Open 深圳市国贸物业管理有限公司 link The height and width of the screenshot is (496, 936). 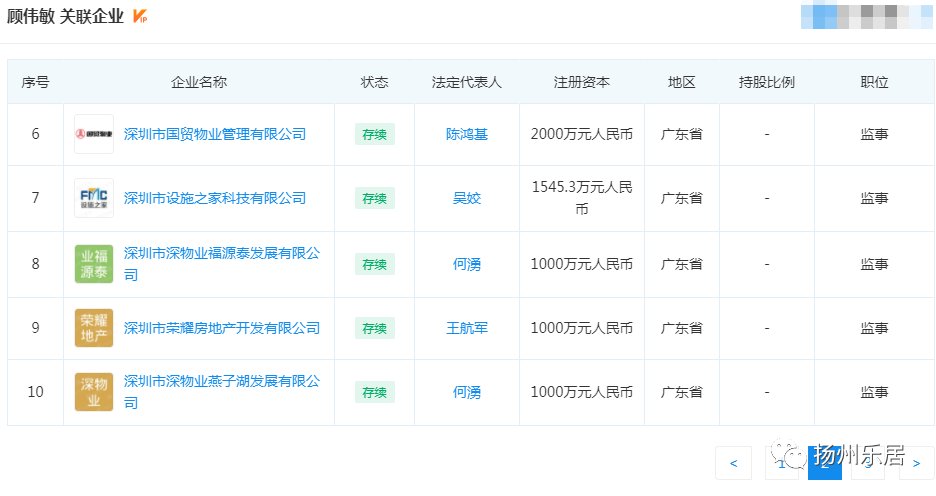(x=215, y=134)
